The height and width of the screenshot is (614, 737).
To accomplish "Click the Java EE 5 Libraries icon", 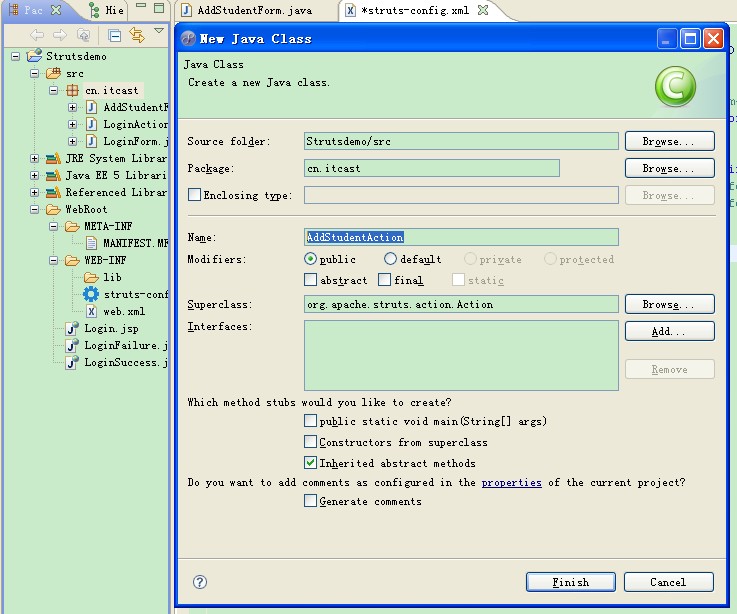I will point(54,175).
